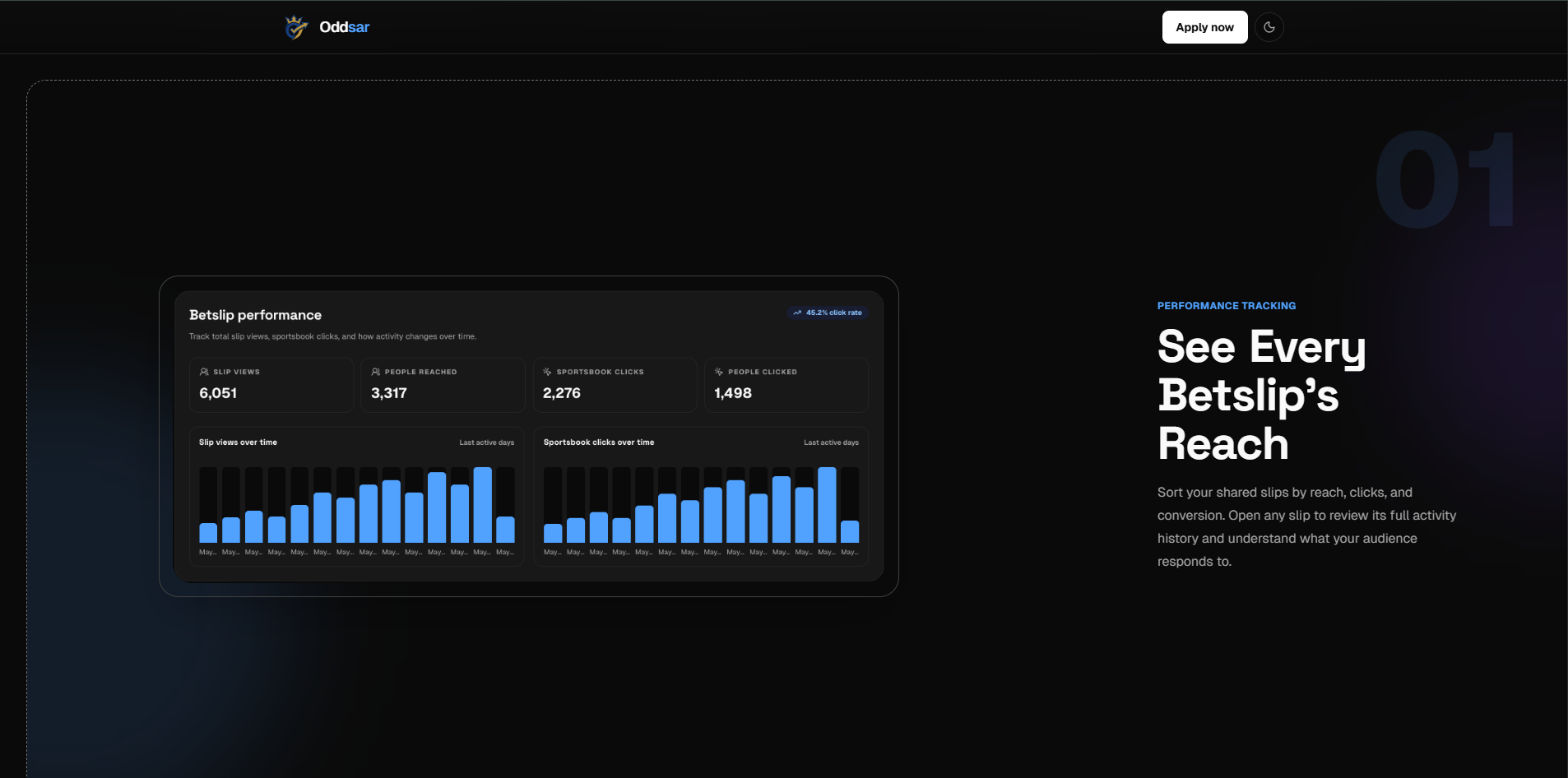Screen dimensions: 1568x778
Task: Select the People Reached 3,317 card
Action: 443,385
